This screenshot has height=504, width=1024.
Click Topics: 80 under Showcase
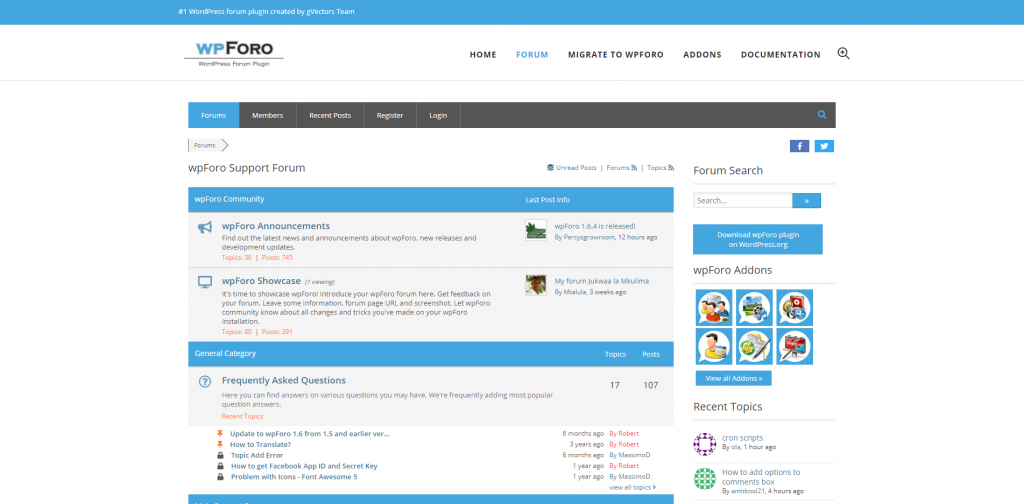pos(236,332)
